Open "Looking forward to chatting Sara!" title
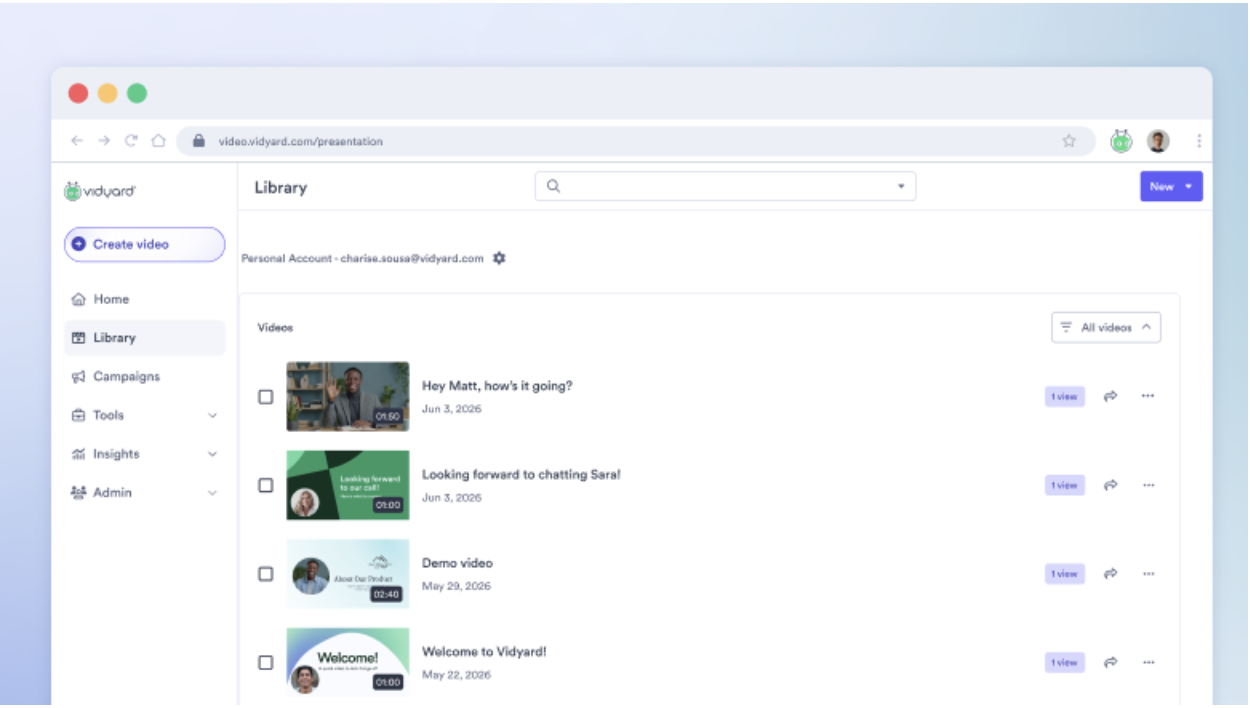This screenshot has height=708, width=1250. (521, 474)
